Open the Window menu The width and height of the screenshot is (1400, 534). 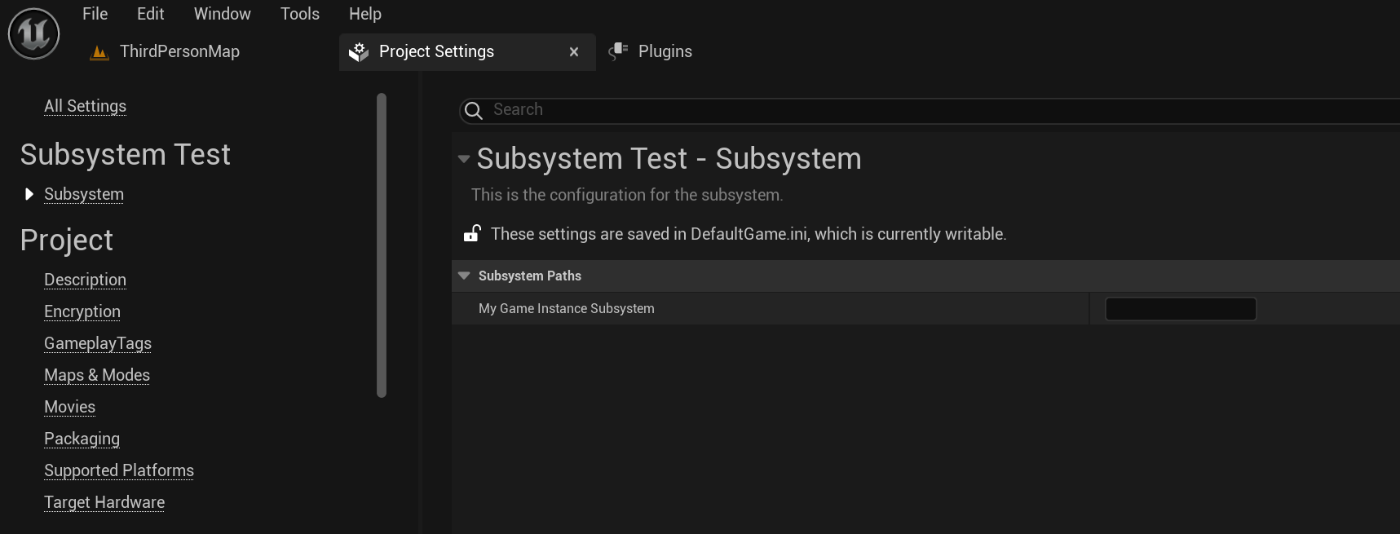point(222,14)
